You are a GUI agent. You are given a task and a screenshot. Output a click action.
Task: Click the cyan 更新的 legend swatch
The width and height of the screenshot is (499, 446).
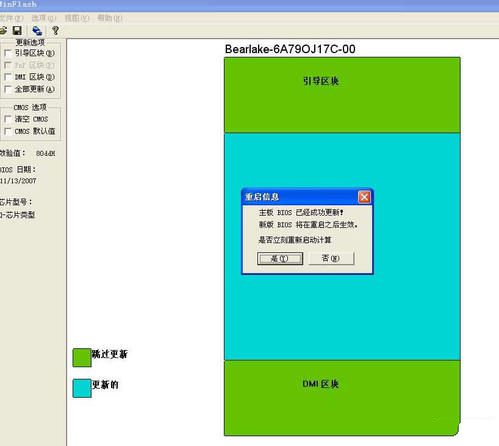[x=82, y=388]
